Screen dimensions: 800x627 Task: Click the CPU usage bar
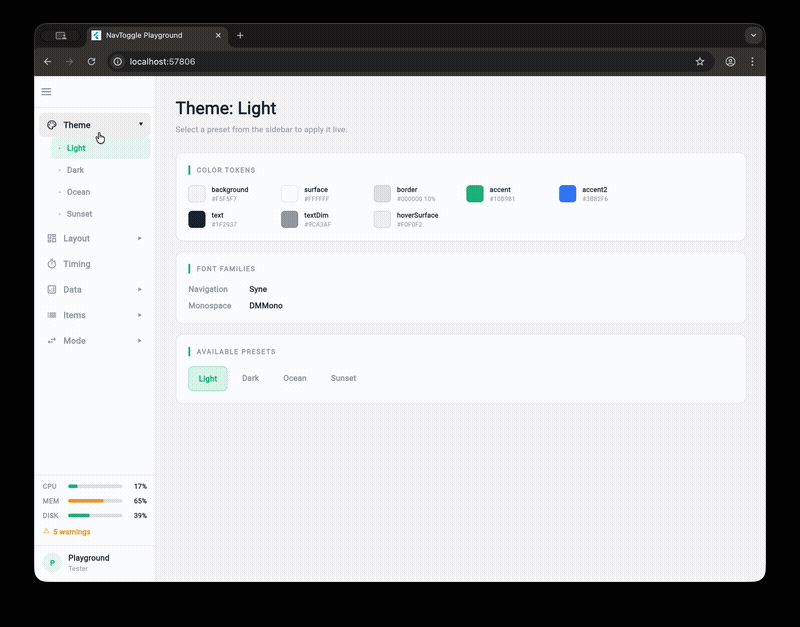point(95,486)
